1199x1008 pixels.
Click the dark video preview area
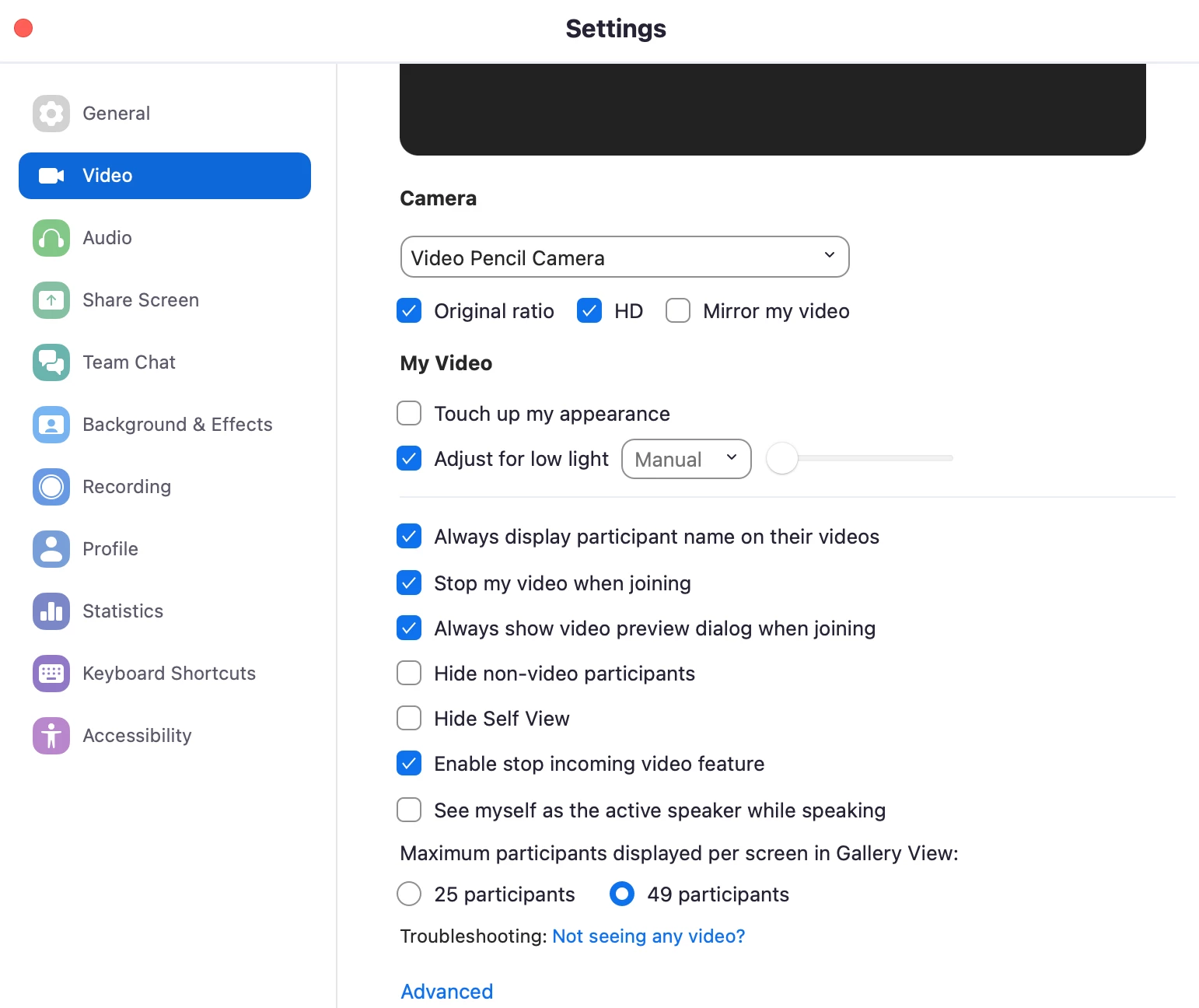click(773, 110)
